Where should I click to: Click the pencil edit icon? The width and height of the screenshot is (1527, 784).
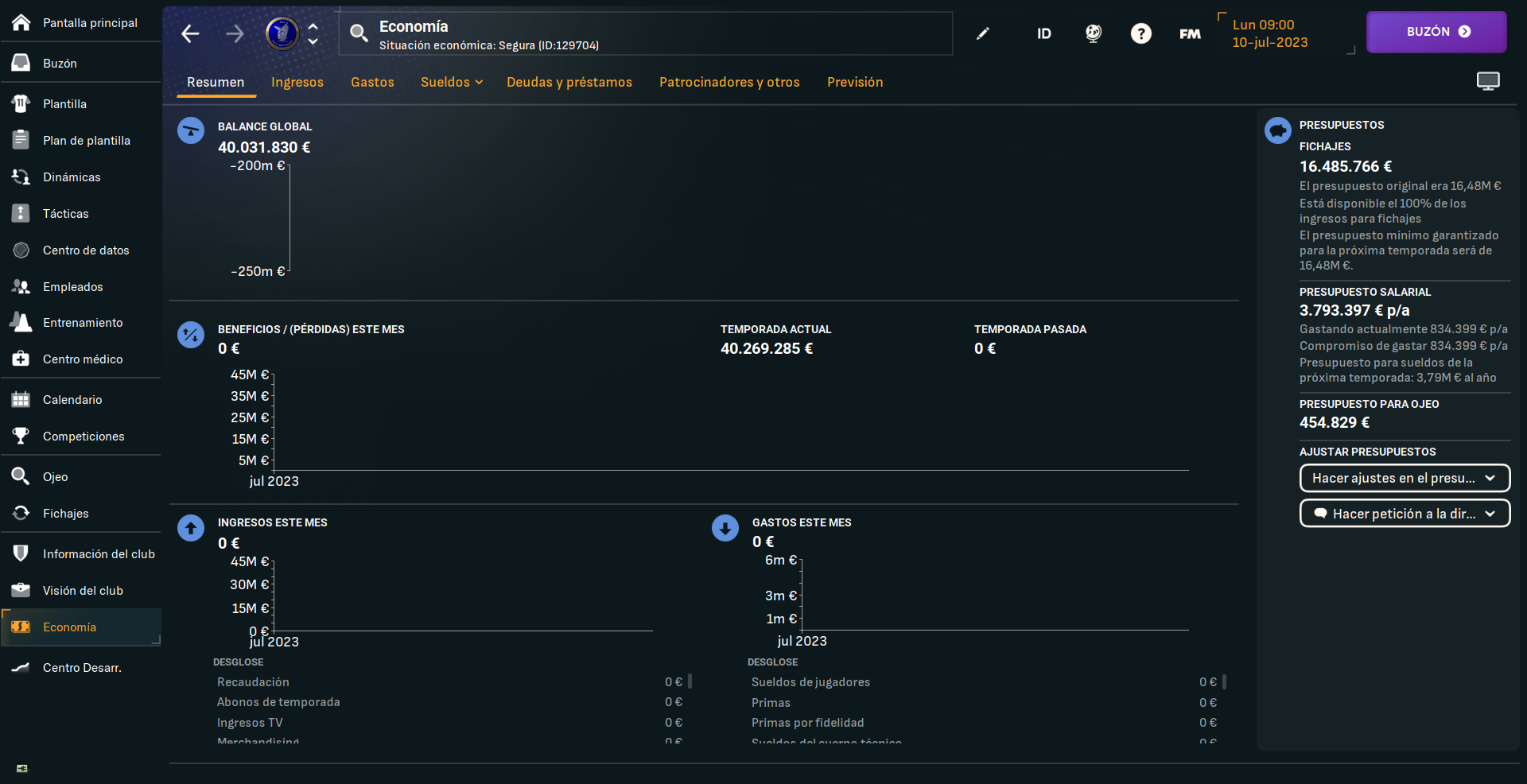pos(983,33)
